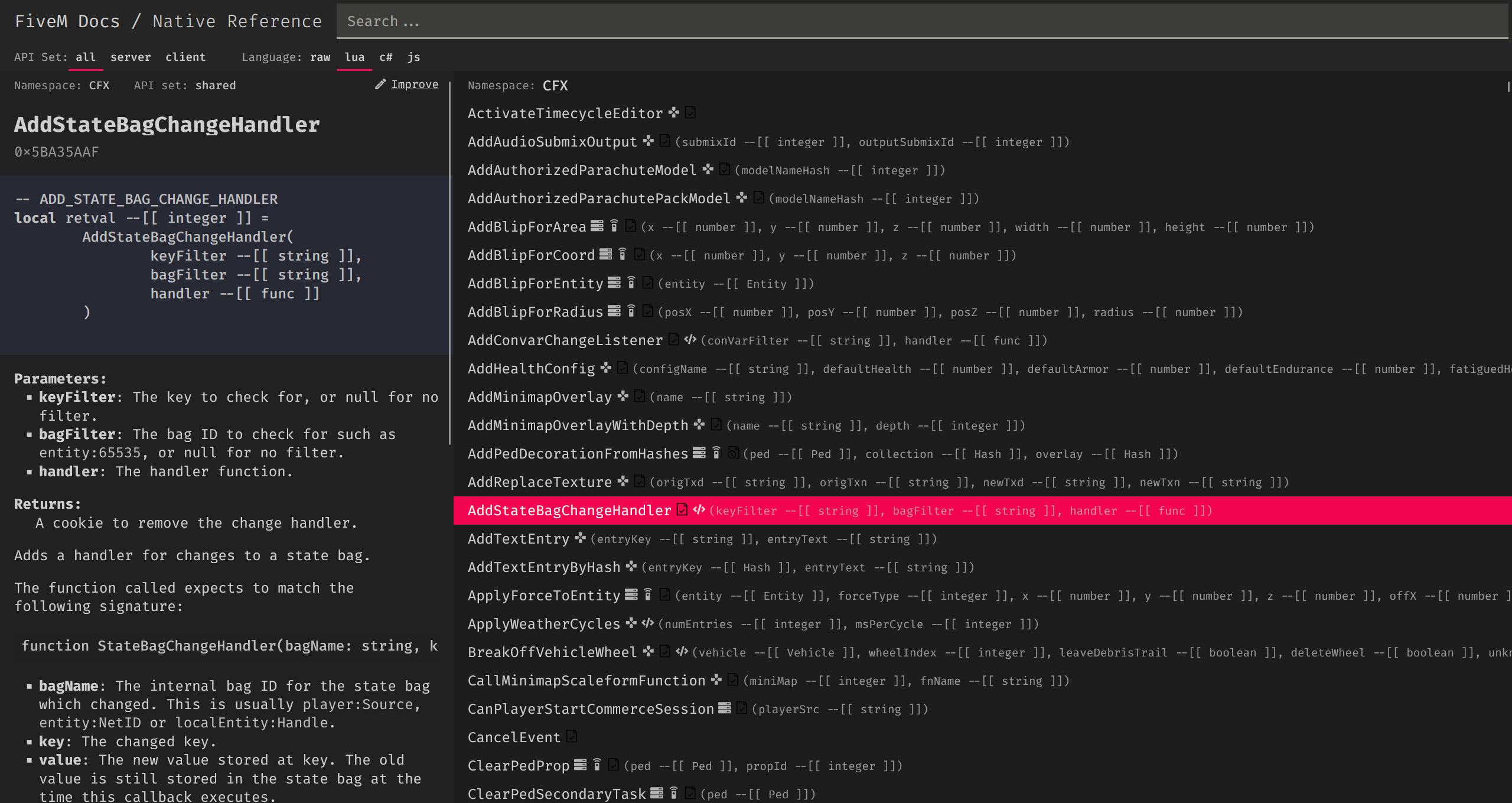
Task: Switch API set to server
Action: coord(131,57)
